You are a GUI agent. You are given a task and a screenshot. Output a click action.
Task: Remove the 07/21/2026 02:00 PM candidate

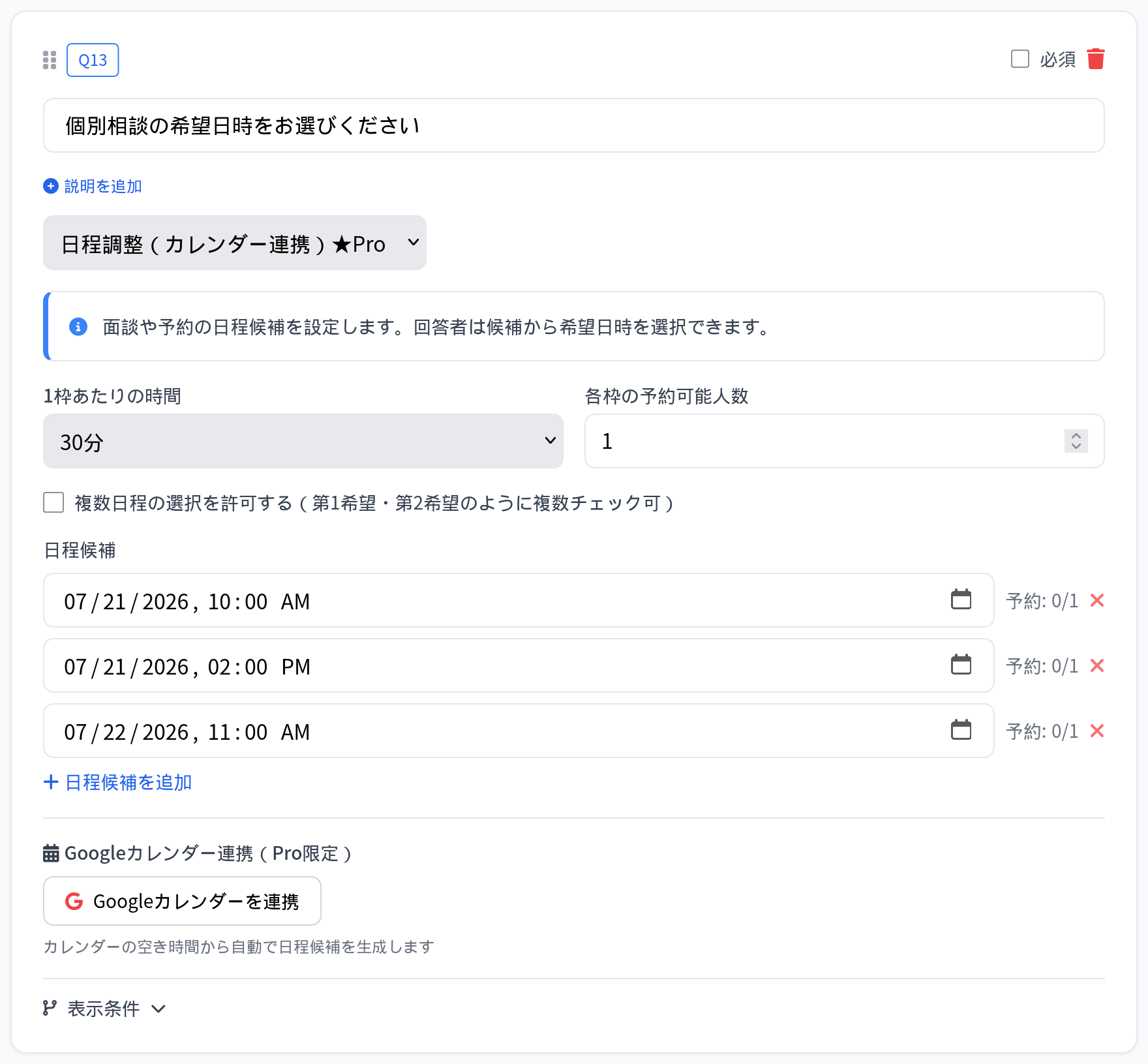point(1097,665)
